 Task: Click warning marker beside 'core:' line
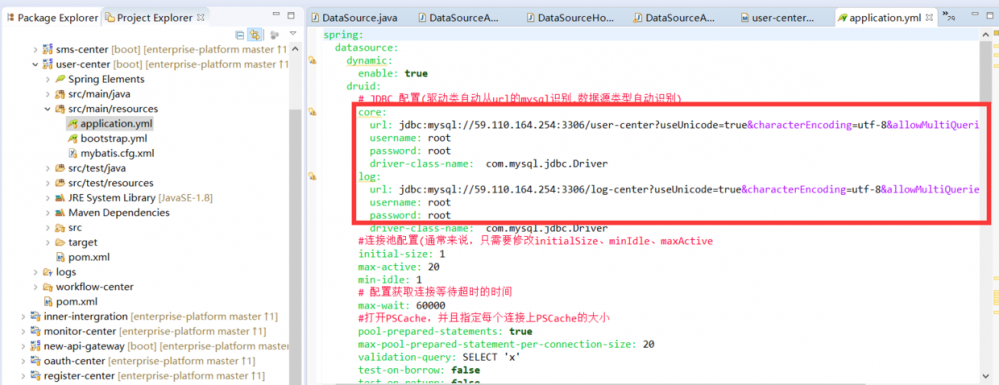tap(312, 112)
